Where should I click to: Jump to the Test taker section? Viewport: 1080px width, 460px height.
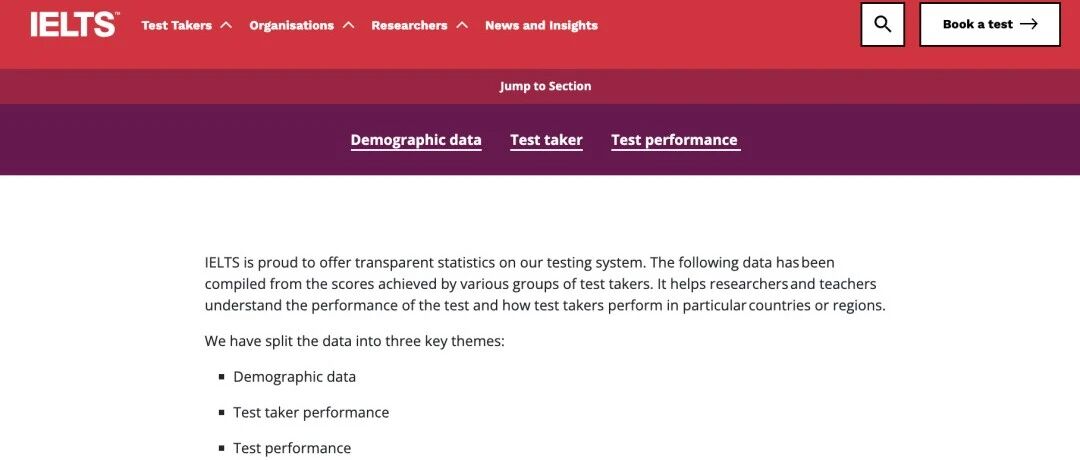pos(546,140)
